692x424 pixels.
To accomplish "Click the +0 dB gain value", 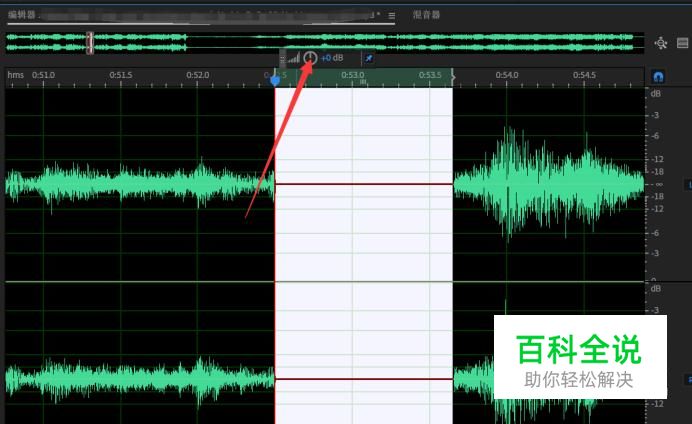I will pyautogui.click(x=332, y=58).
